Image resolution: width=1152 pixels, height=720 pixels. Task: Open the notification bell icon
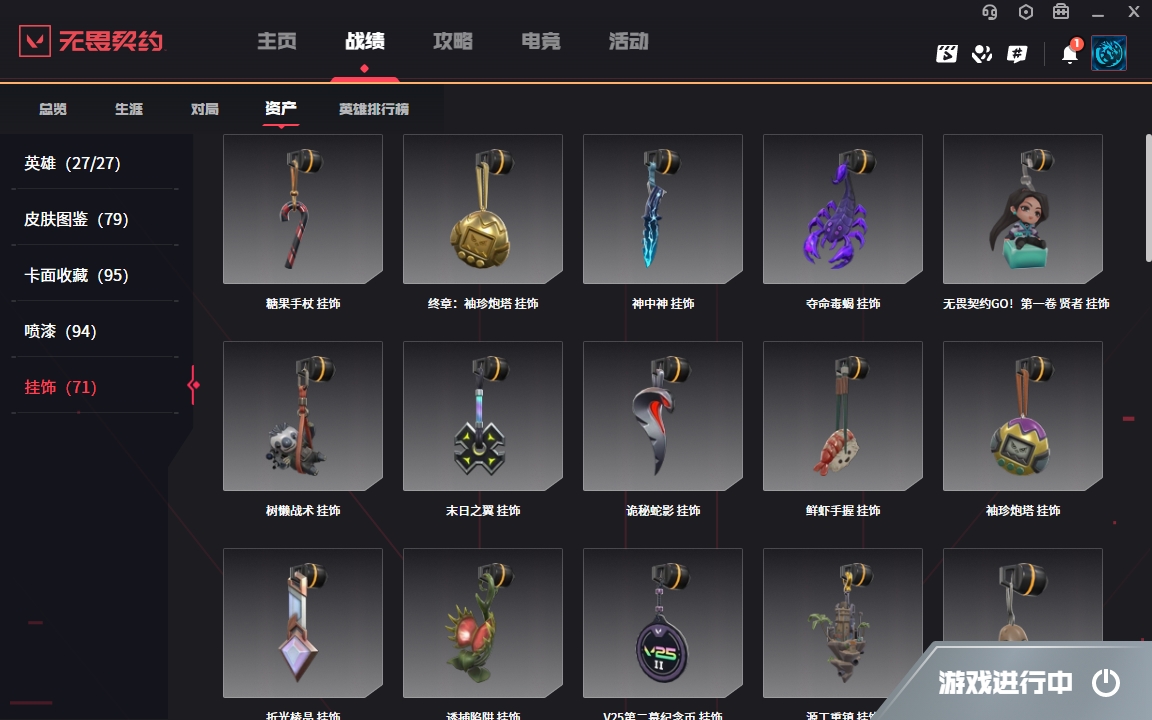point(1070,54)
